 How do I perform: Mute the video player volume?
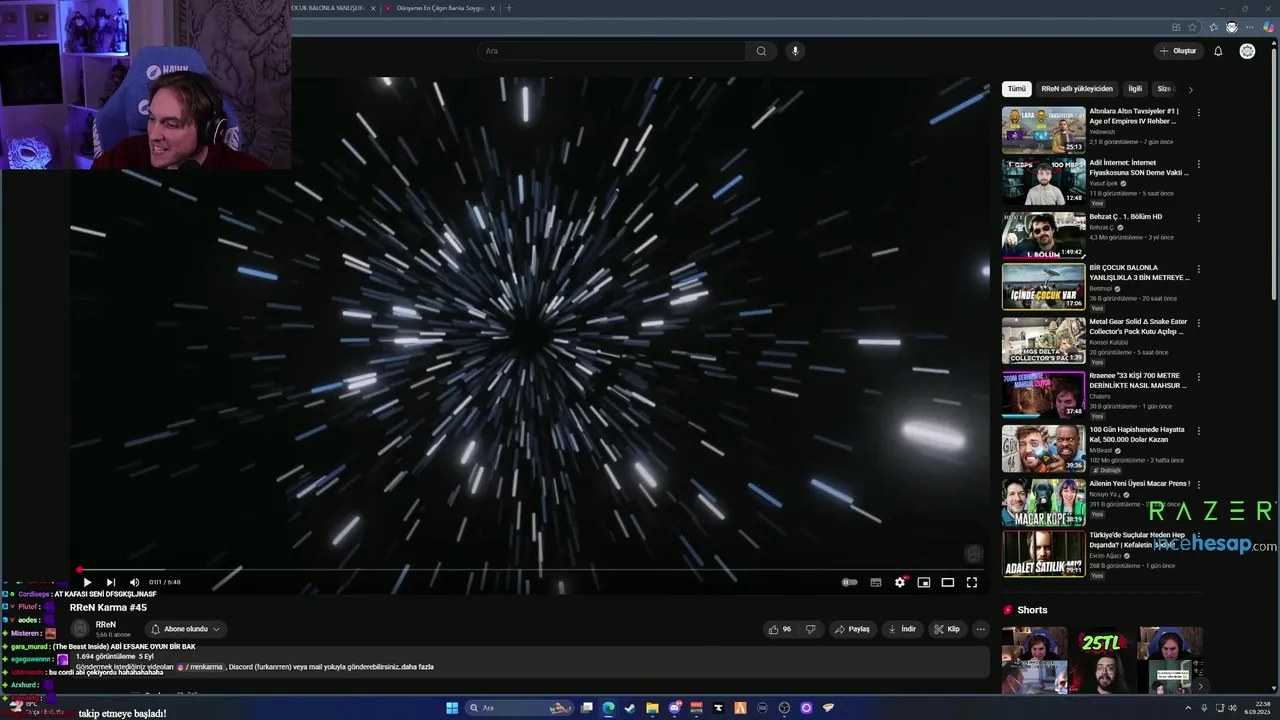[134, 582]
